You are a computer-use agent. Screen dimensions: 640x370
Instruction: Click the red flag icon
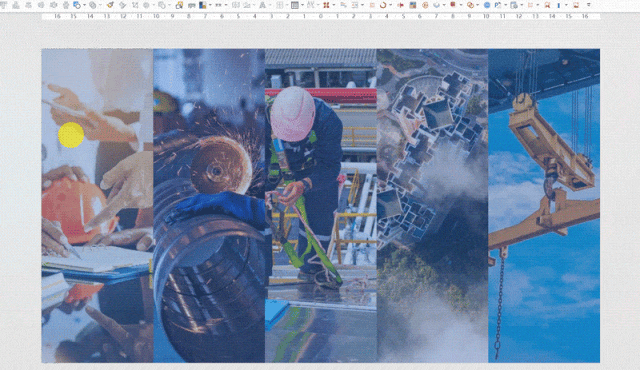pos(400,5)
